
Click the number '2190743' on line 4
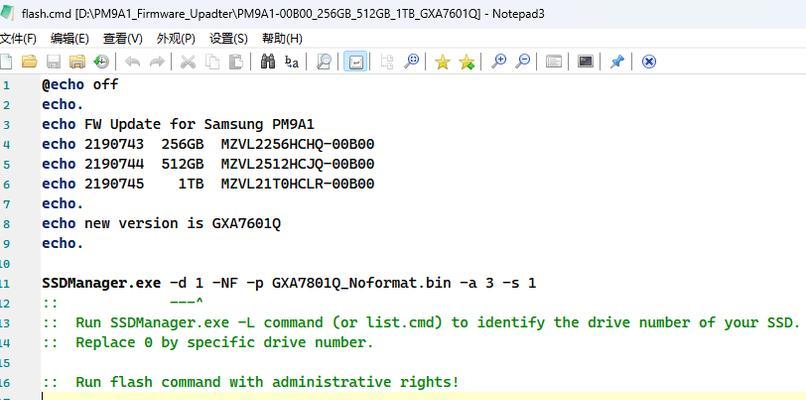(x=114, y=144)
